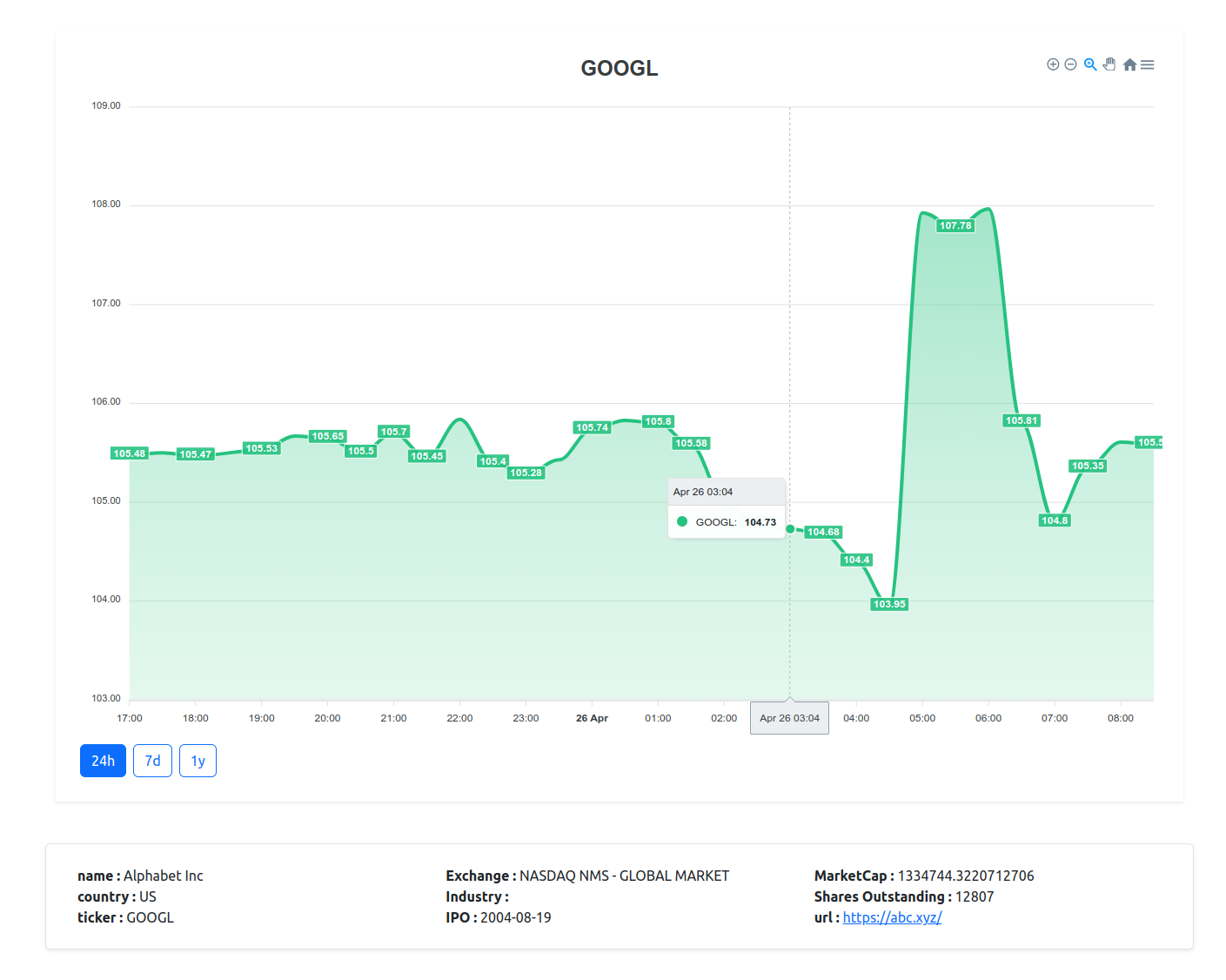Click the 104.68 data label
This screenshot has height=980, width=1226.
pyautogui.click(x=823, y=532)
